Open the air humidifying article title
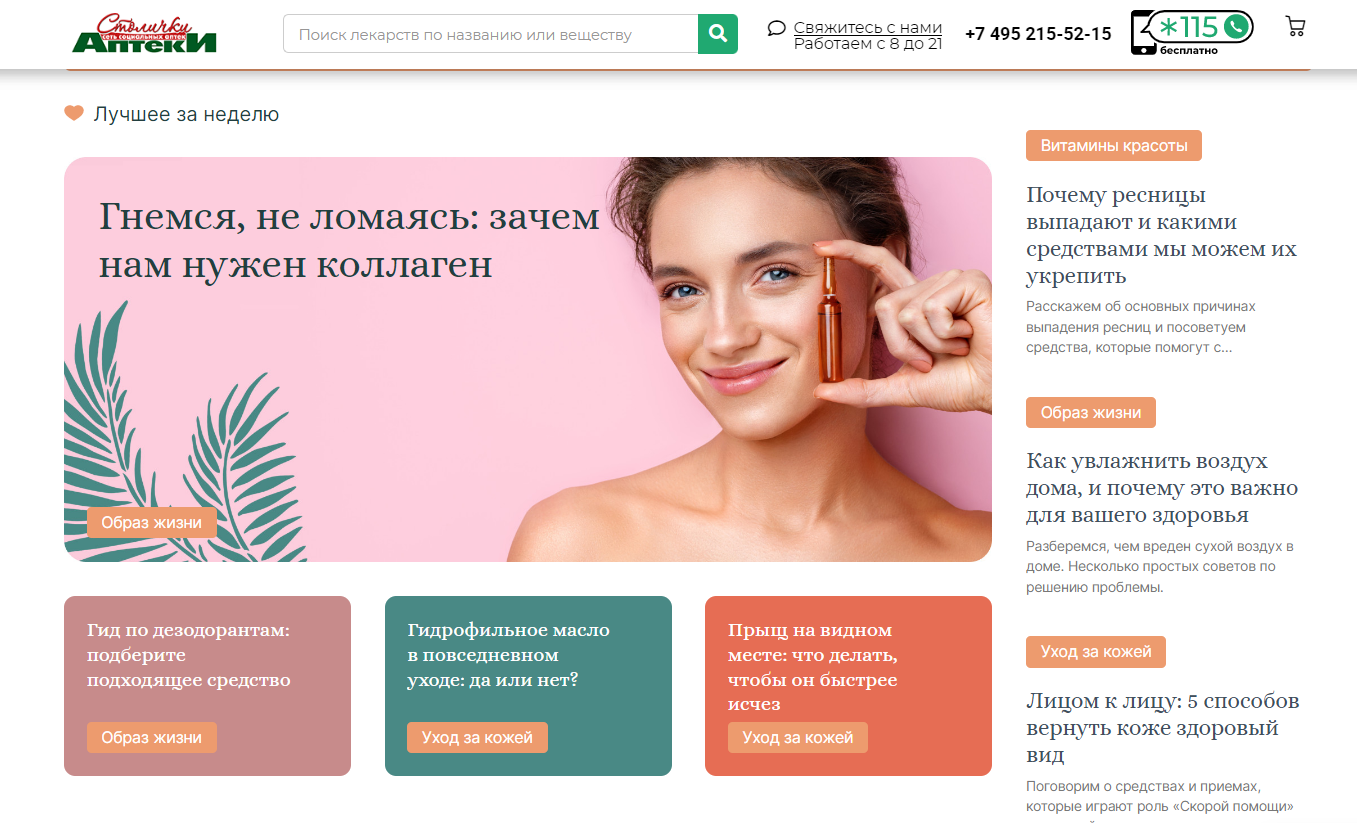The height and width of the screenshot is (823, 1357). tap(1162, 488)
